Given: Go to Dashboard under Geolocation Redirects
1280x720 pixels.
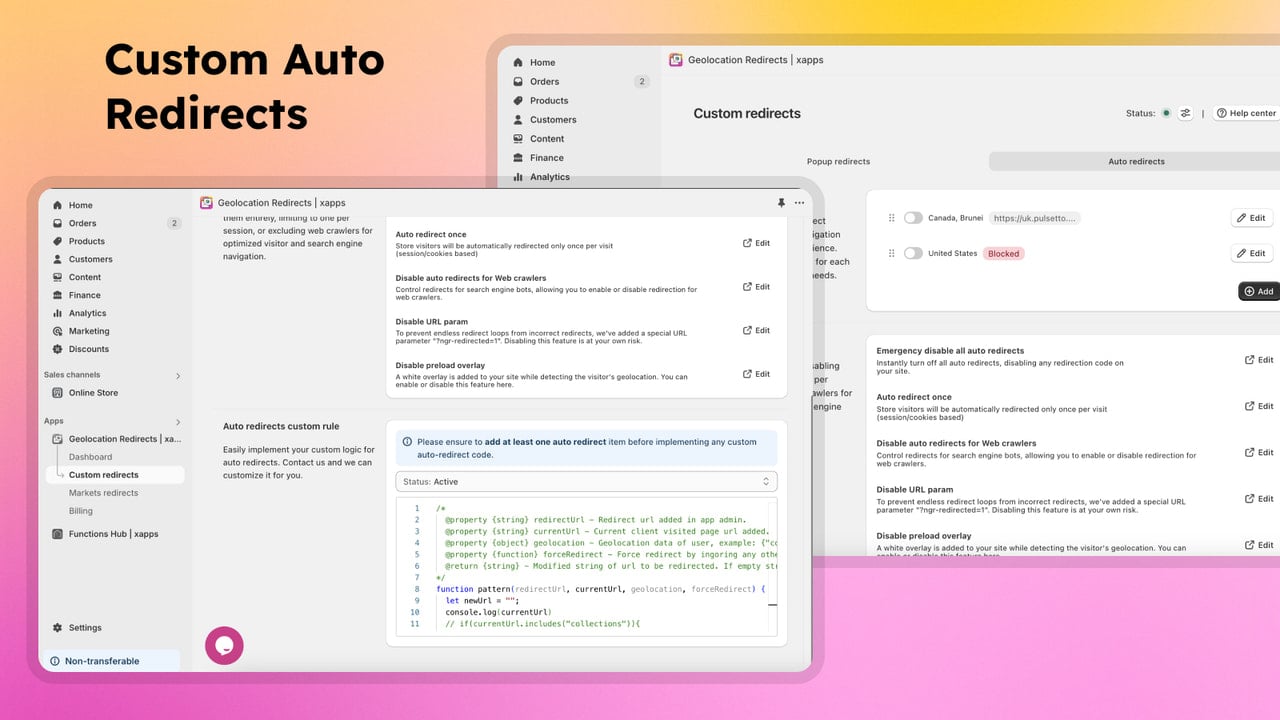Looking at the screenshot, I should (90, 457).
